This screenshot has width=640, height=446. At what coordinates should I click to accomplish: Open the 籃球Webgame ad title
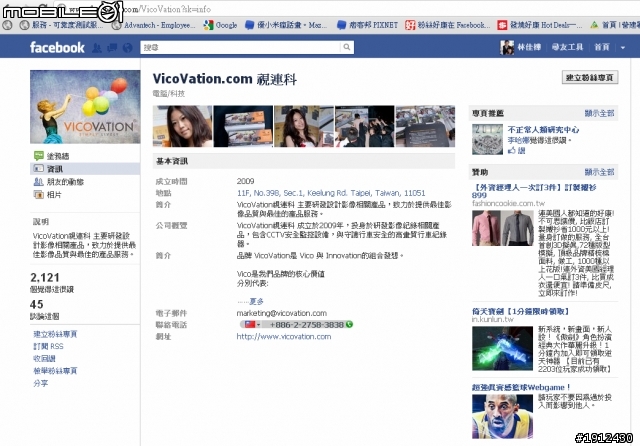[521, 387]
